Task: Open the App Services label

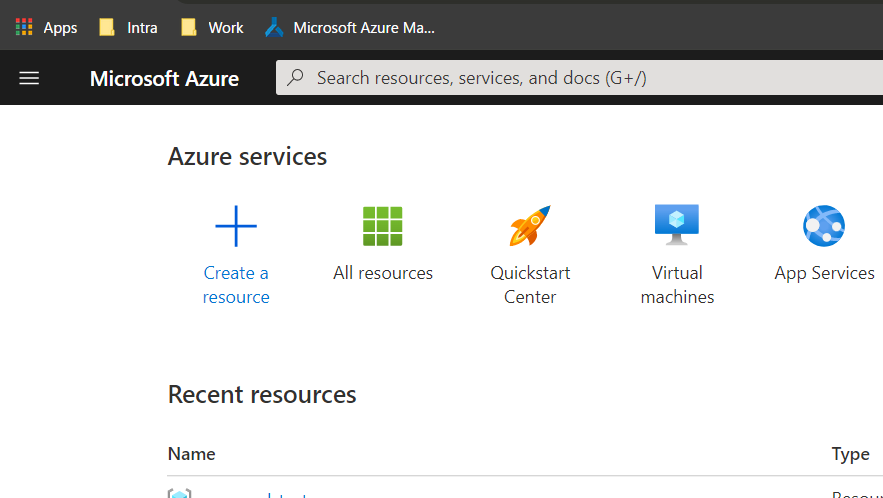Action: (824, 273)
